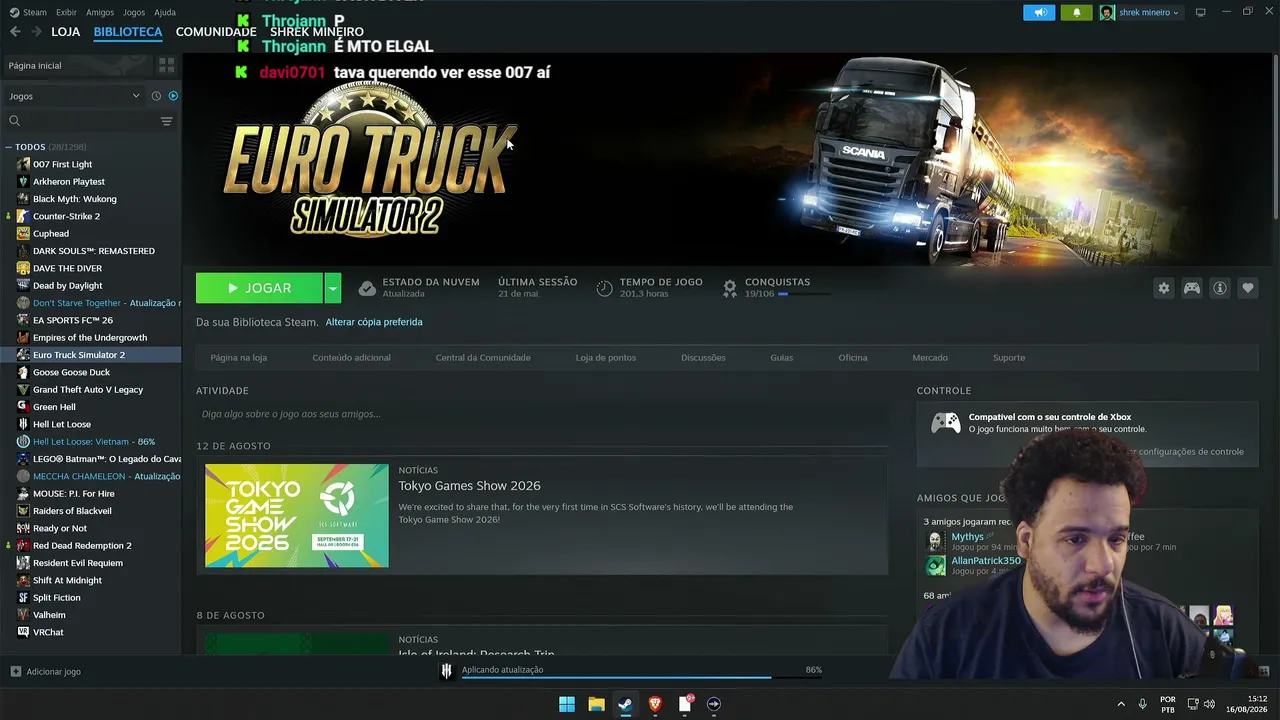Open Mercado tab

click(x=930, y=357)
